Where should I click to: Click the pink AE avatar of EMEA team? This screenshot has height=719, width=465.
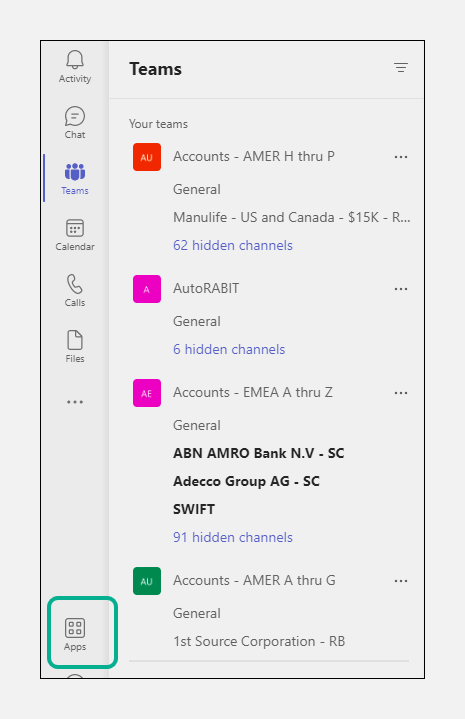coord(147,393)
